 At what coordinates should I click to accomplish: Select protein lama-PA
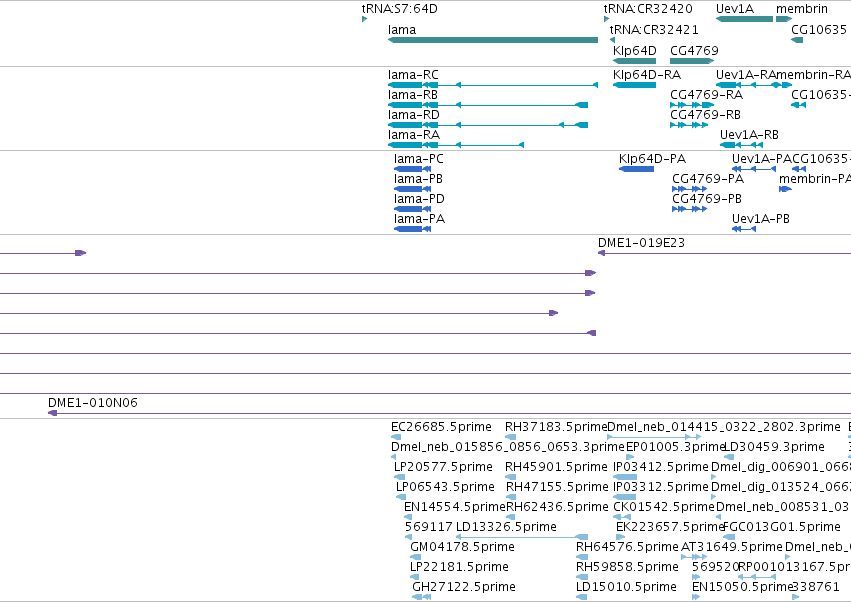pos(412,229)
